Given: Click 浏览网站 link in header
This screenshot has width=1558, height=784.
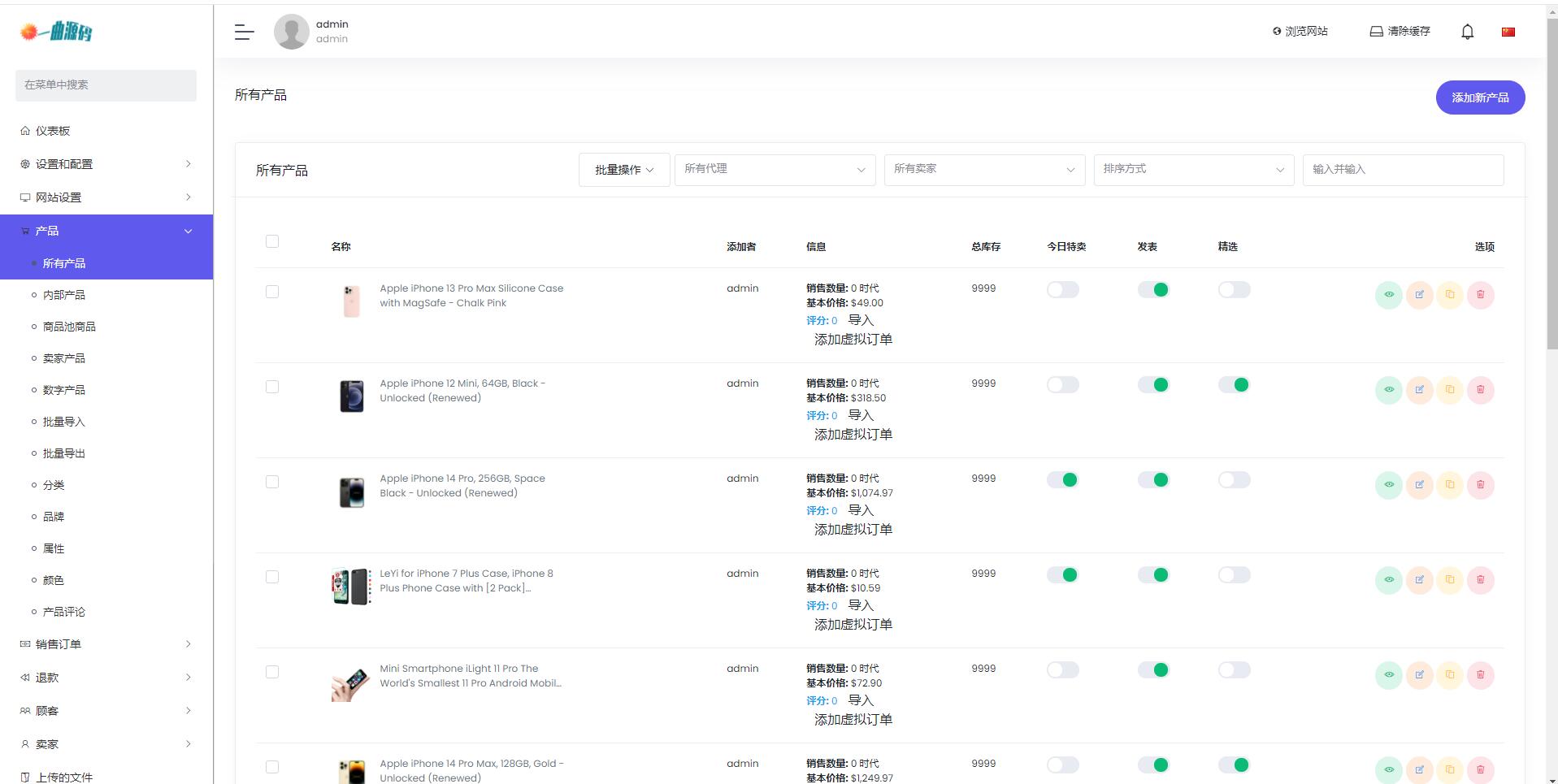Looking at the screenshot, I should [x=1300, y=31].
